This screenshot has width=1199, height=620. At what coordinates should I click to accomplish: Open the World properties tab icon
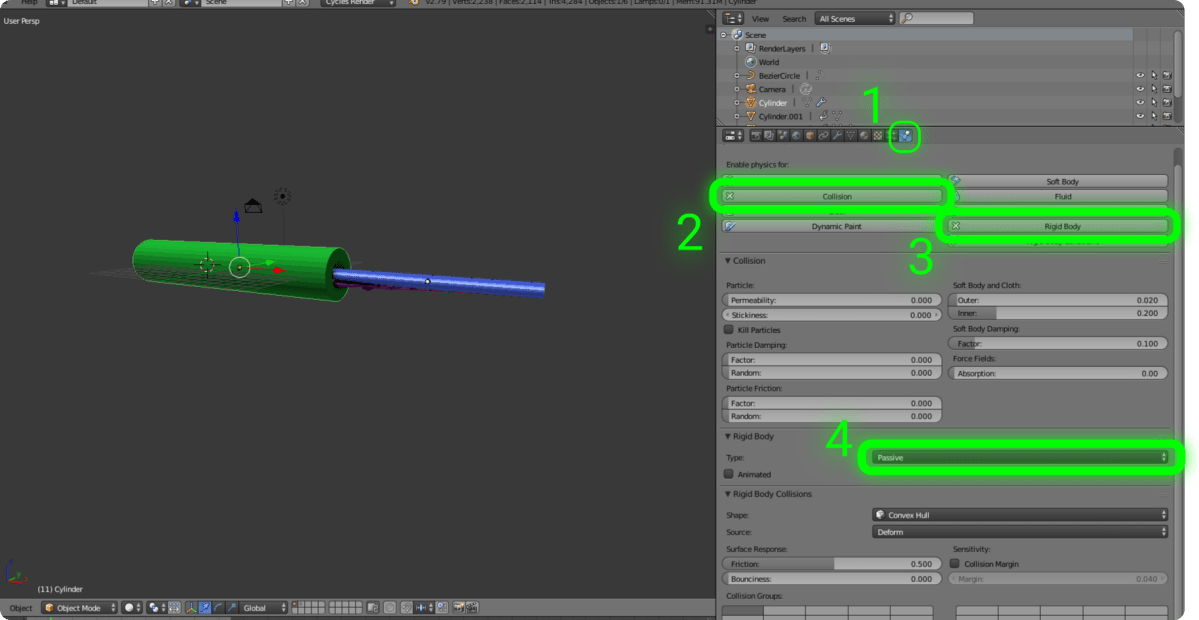click(796, 135)
